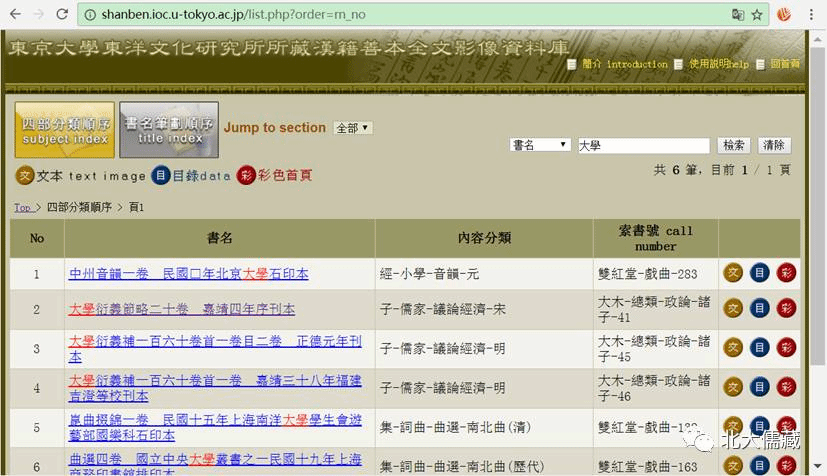Open text image icon in row 4
827x476 pixels.
733,387
